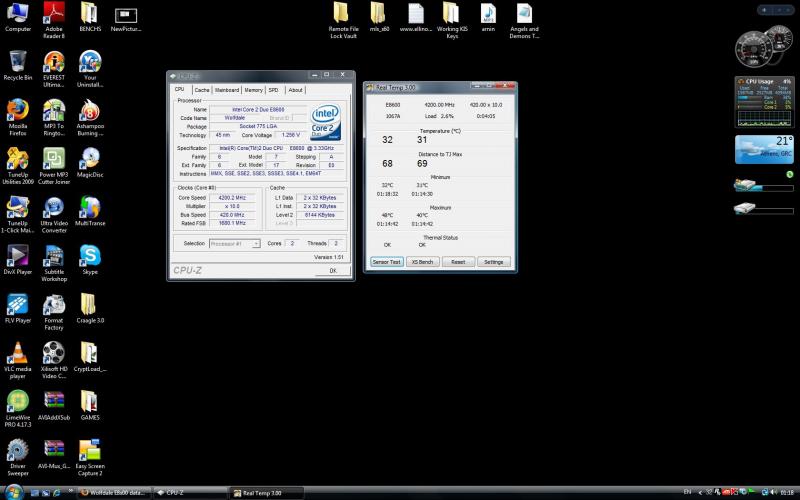The image size is (800, 500).
Task: Launch LimeWire PRO 4.17.3
Action: click(x=18, y=409)
